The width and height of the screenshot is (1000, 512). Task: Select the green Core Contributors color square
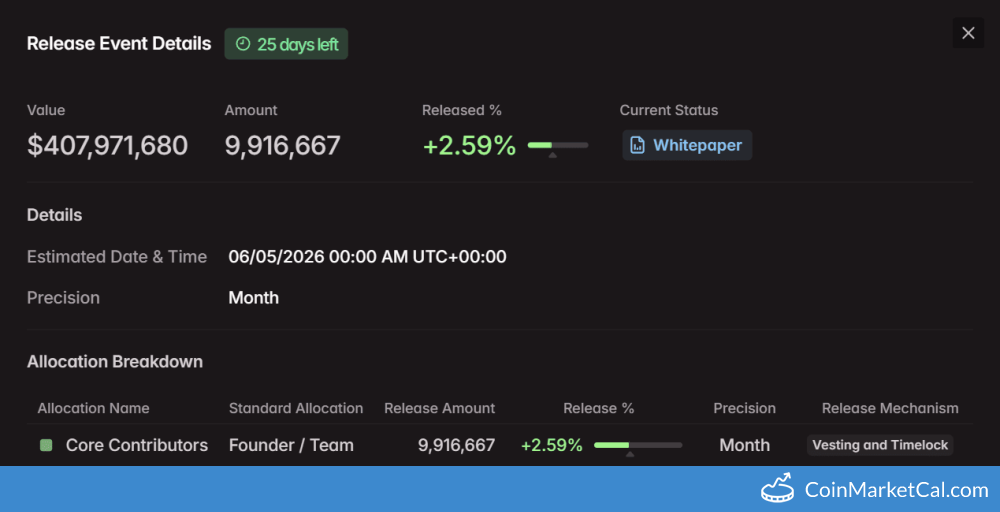pyautogui.click(x=46, y=445)
